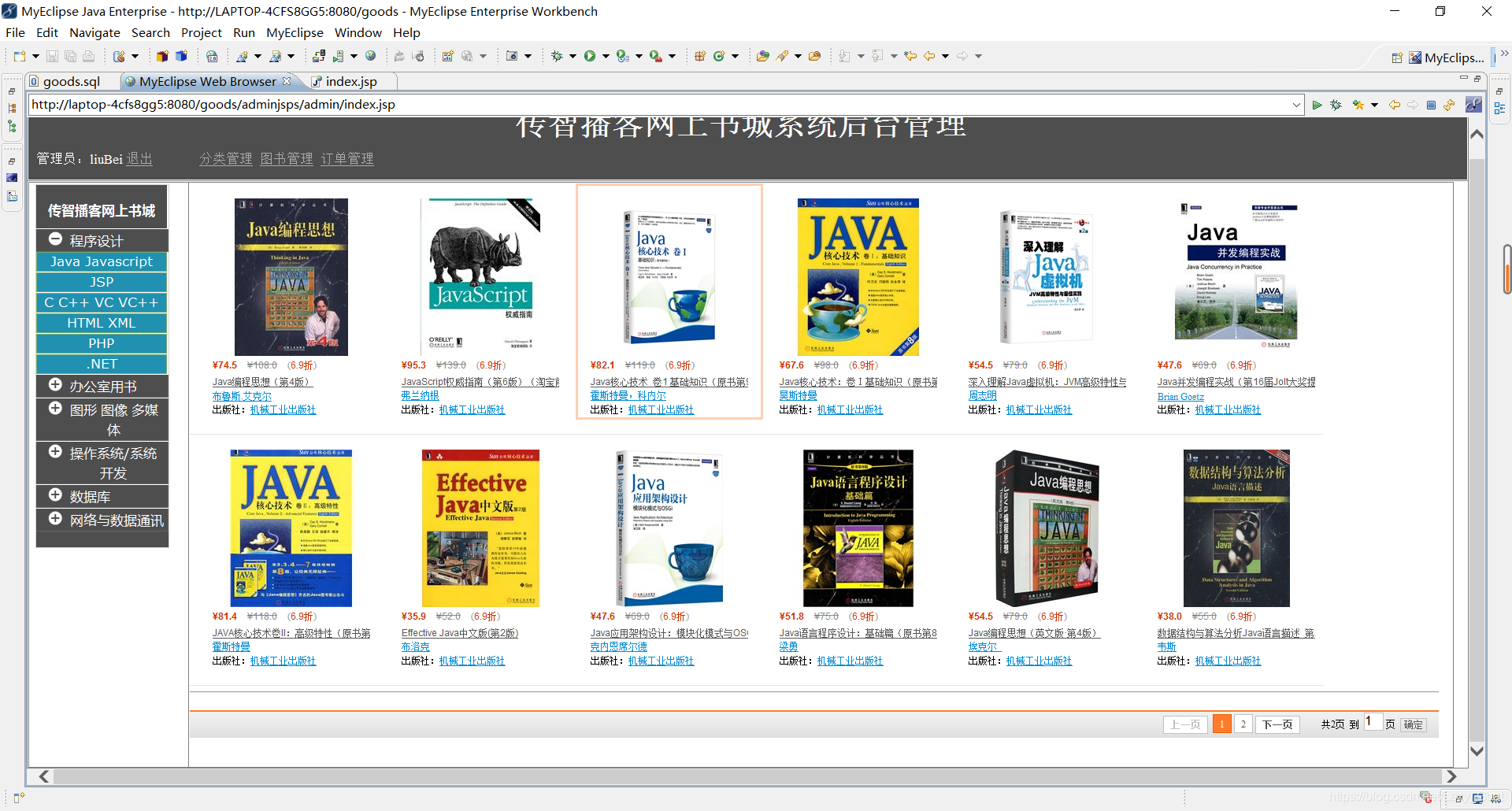Image resolution: width=1512 pixels, height=811 pixels.
Task: Open the Navigate menu
Action: (94, 33)
